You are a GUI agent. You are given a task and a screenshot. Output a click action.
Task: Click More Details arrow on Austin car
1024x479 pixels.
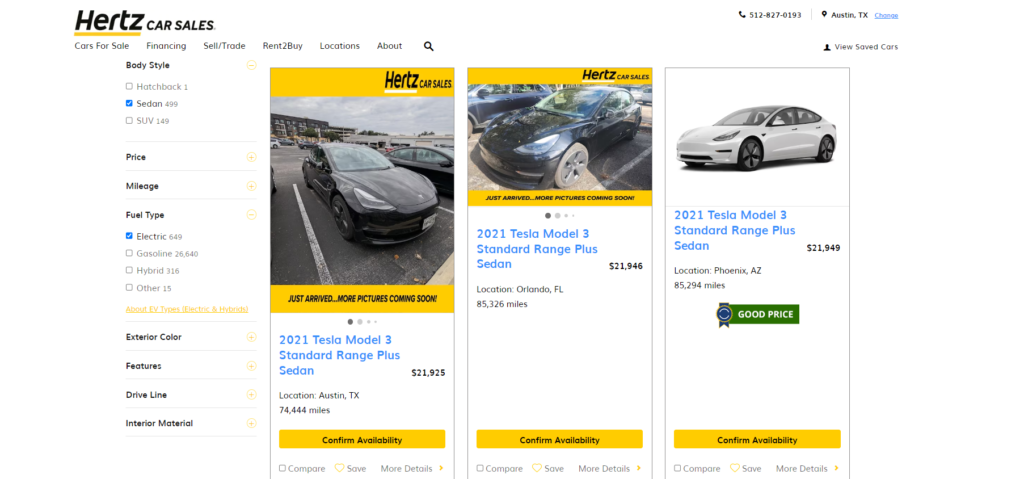[441, 468]
